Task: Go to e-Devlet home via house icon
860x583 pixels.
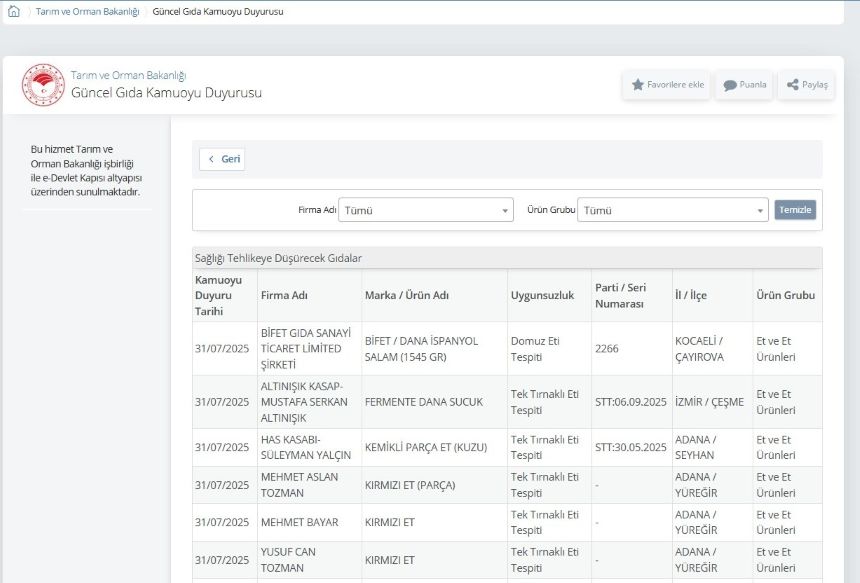Action: coord(14,11)
